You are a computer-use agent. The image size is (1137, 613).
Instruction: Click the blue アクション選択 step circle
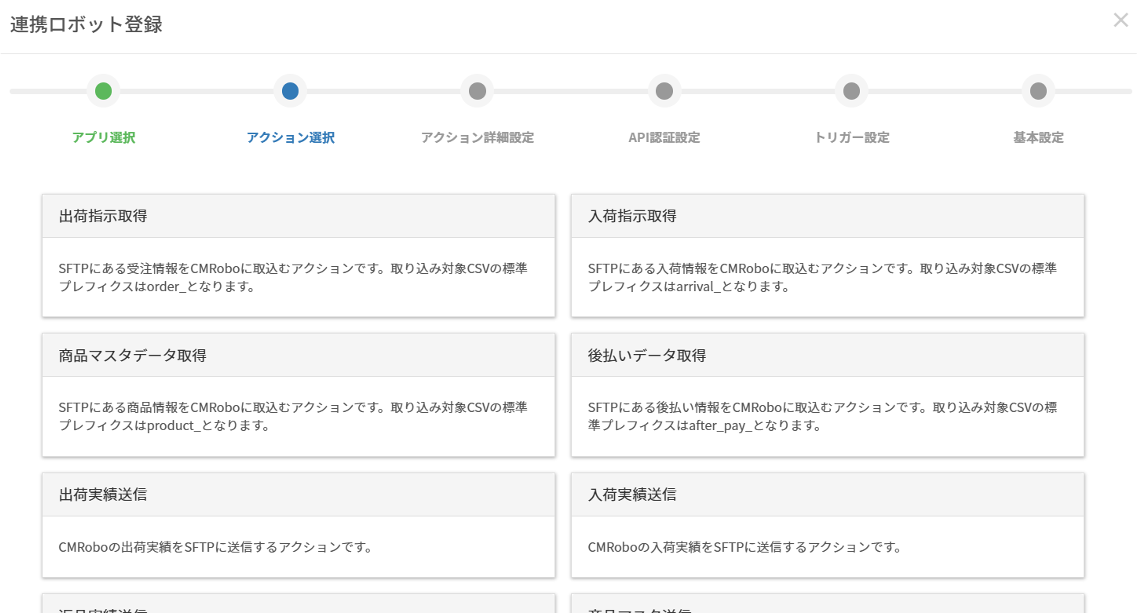pos(290,91)
